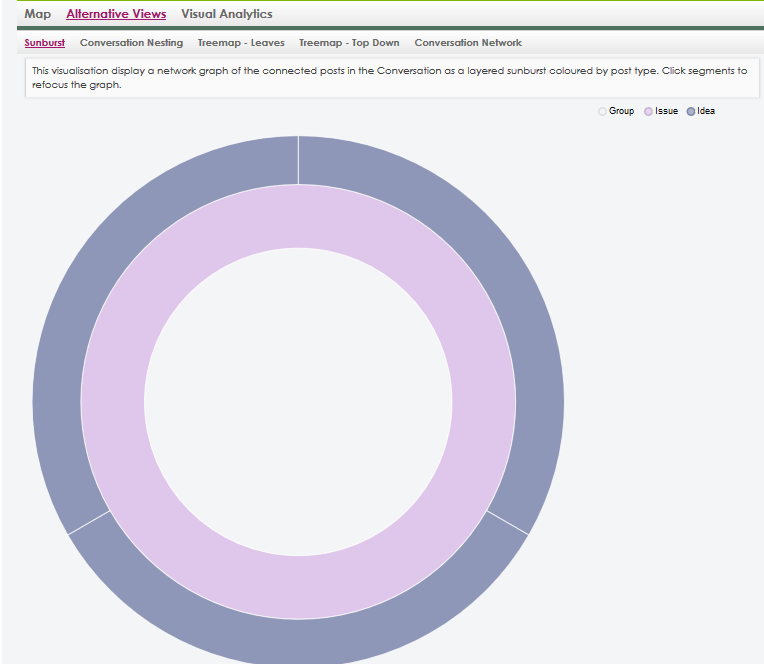764x664 pixels.
Task: Select the Alternative Views tab
Action: point(116,14)
